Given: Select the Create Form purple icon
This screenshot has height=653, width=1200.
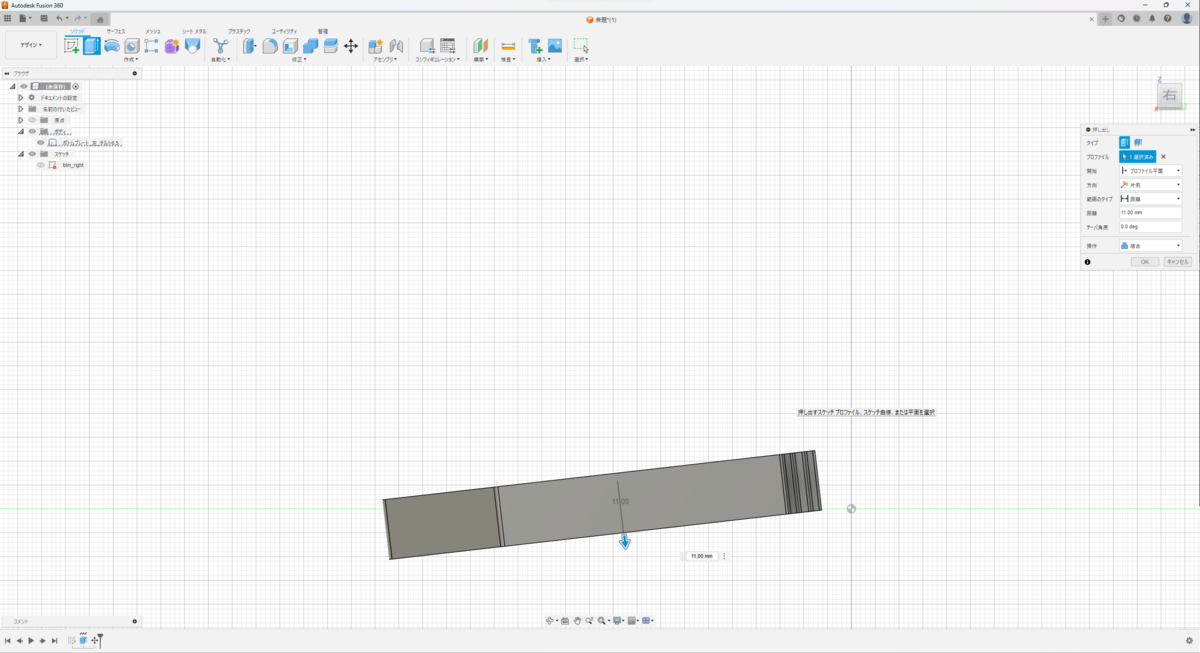Looking at the screenshot, I should click(172, 46).
